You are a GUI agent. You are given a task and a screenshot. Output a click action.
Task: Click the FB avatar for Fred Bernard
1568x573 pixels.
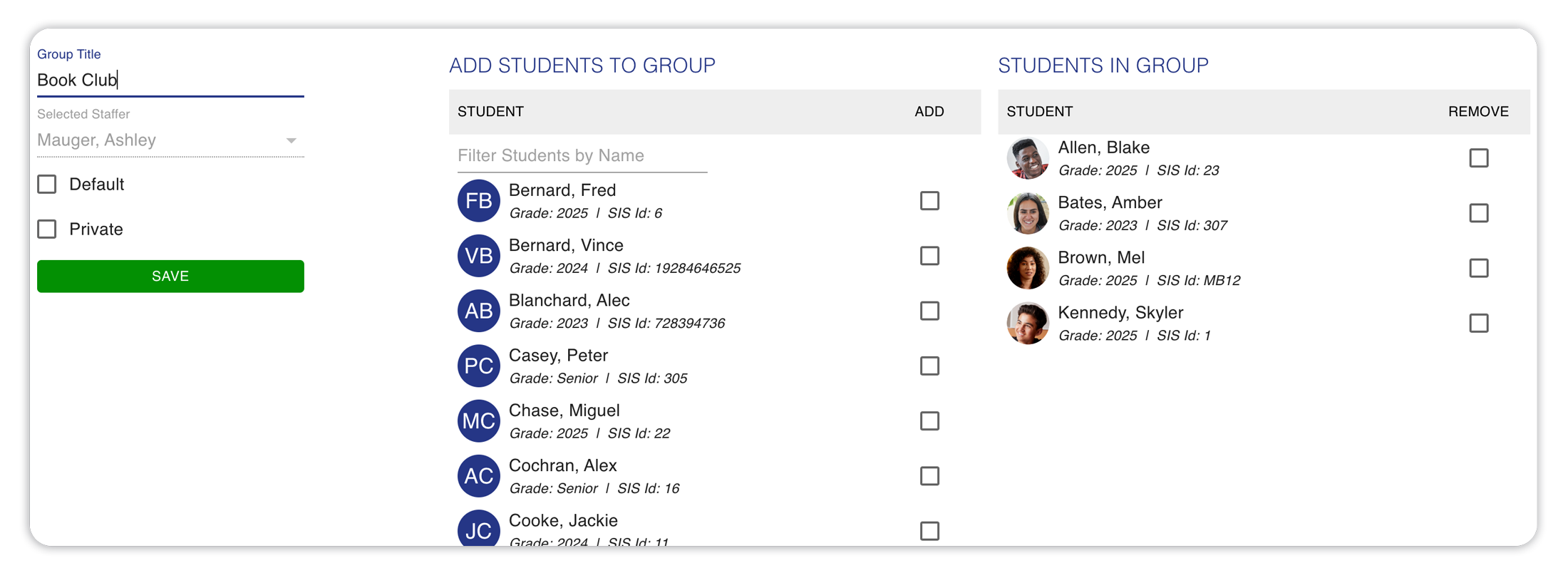click(478, 201)
